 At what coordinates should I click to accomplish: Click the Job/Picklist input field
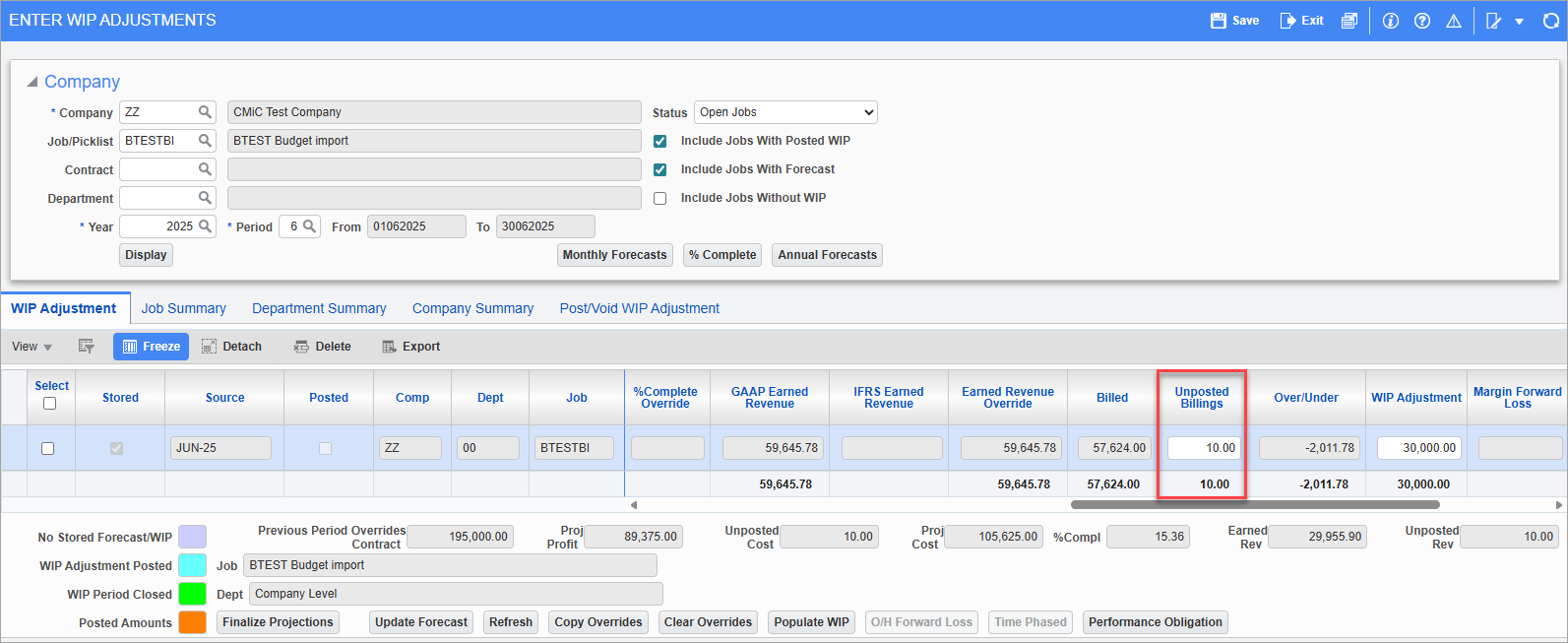(x=157, y=141)
